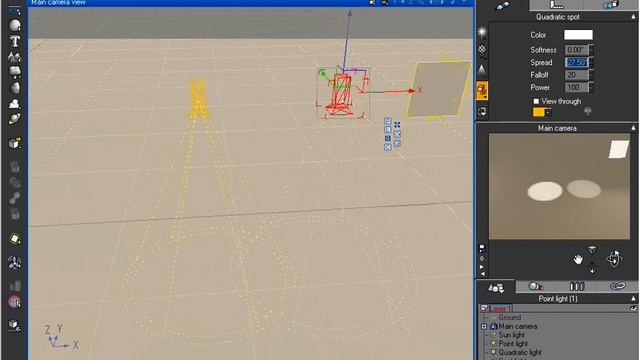Click the antenna icon next to the orange swatch
The width and height of the screenshot is (640, 360).
pos(587,111)
